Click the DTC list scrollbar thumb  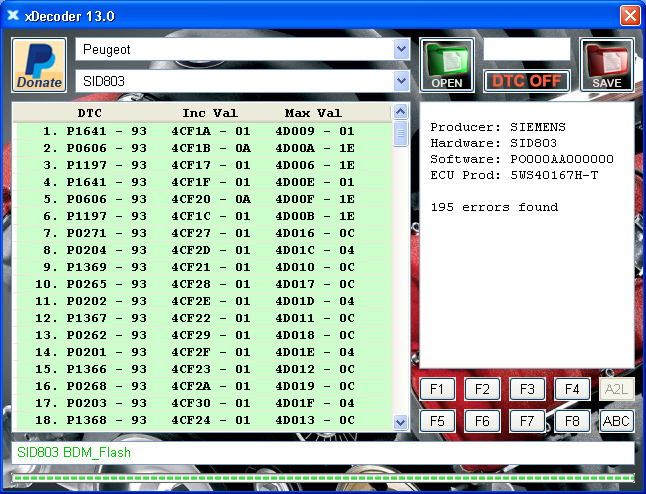[x=400, y=133]
